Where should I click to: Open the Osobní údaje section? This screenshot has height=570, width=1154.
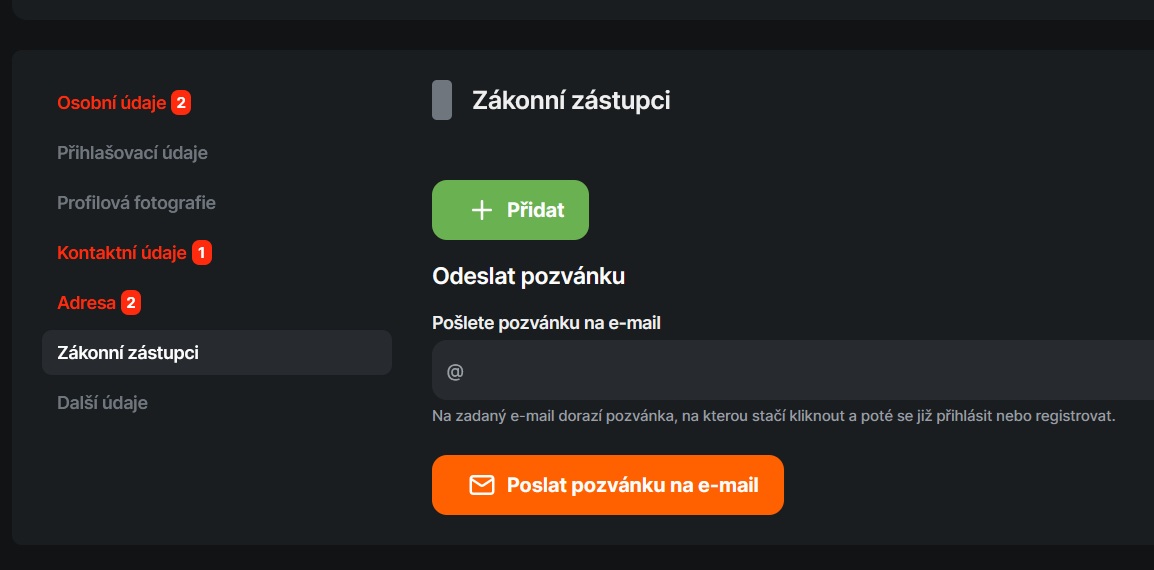point(111,102)
